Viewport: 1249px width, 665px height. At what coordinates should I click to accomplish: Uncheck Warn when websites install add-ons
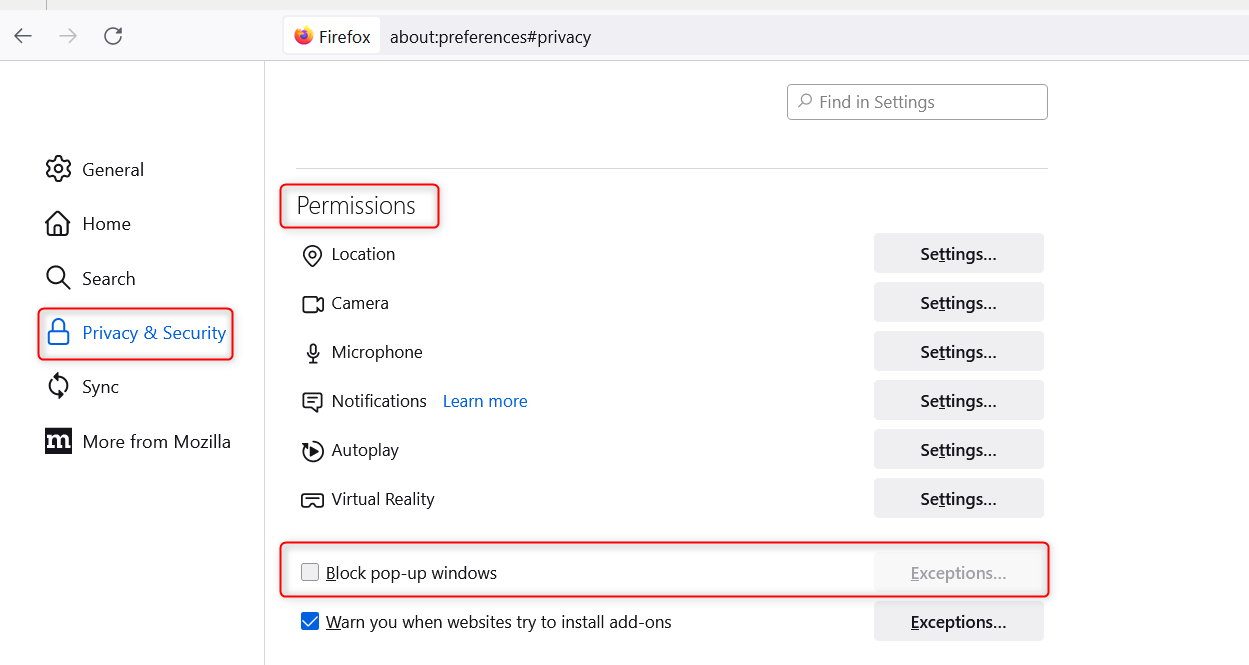310,622
